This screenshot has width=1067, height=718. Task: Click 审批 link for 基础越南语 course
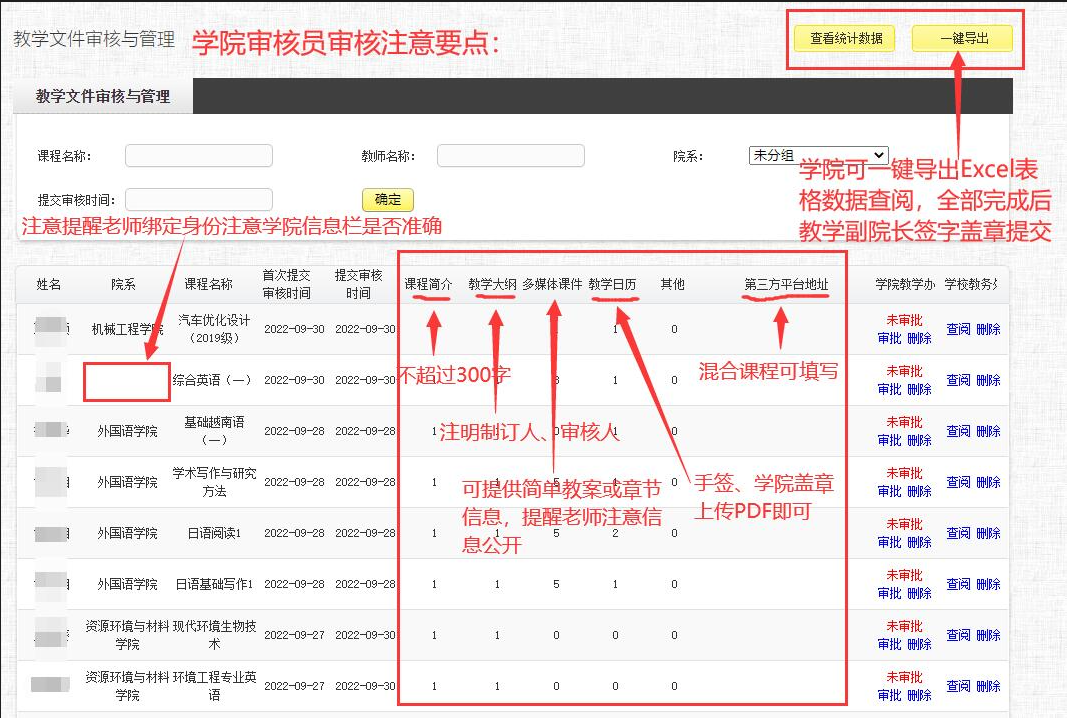coord(889,440)
